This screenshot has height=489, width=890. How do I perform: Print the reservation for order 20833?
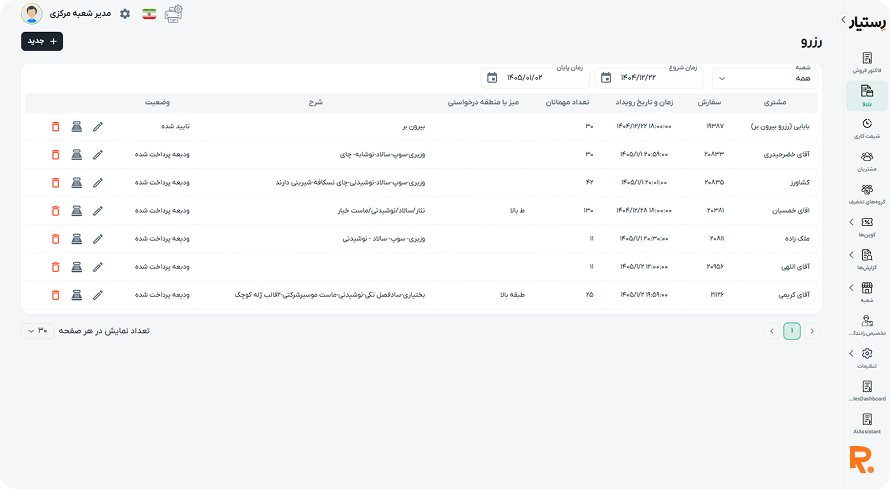coord(77,154)
